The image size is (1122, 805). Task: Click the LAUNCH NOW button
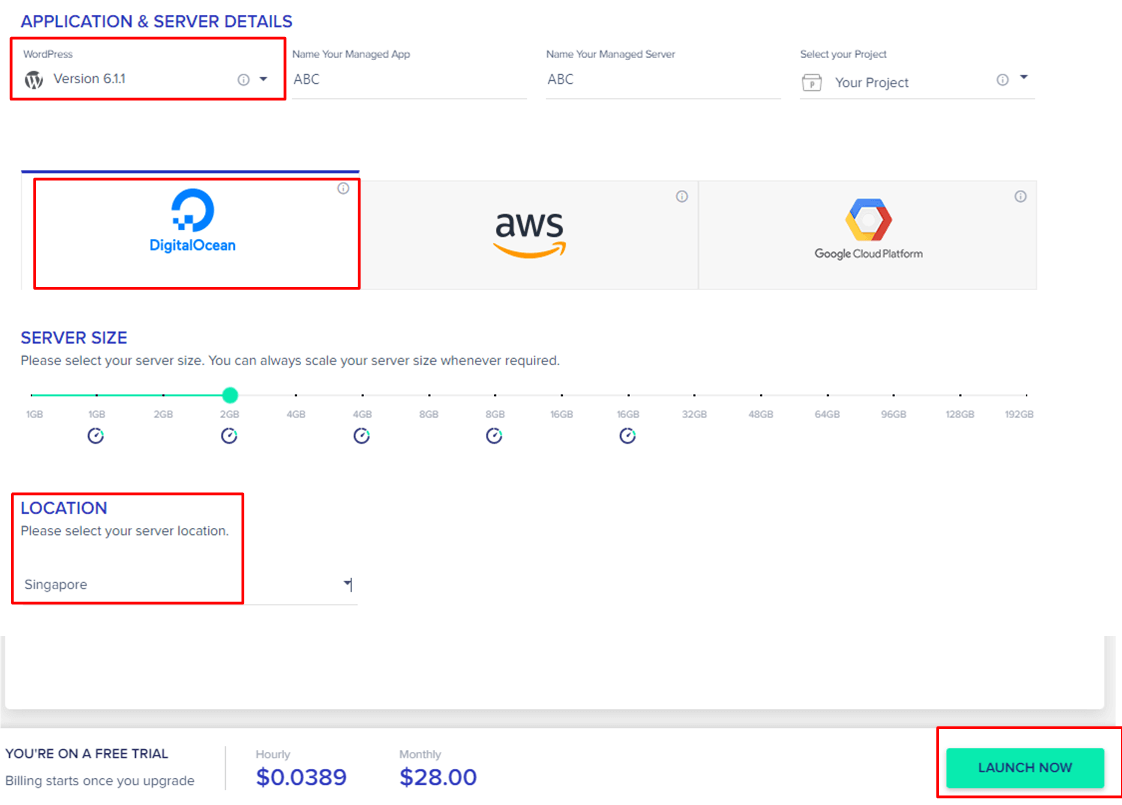1025,767
